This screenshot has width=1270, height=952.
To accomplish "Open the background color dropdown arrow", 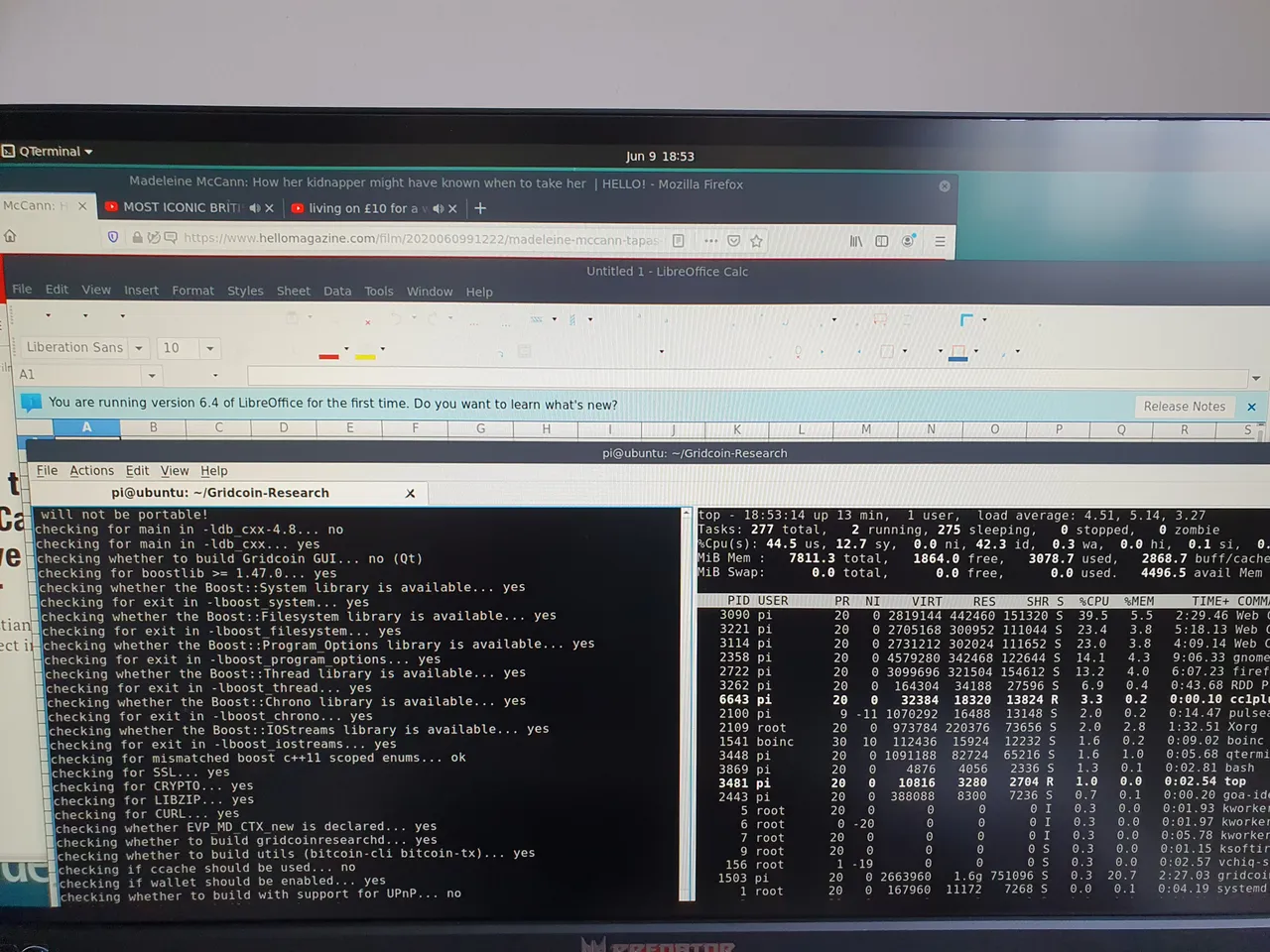I will tap(976, 351).
